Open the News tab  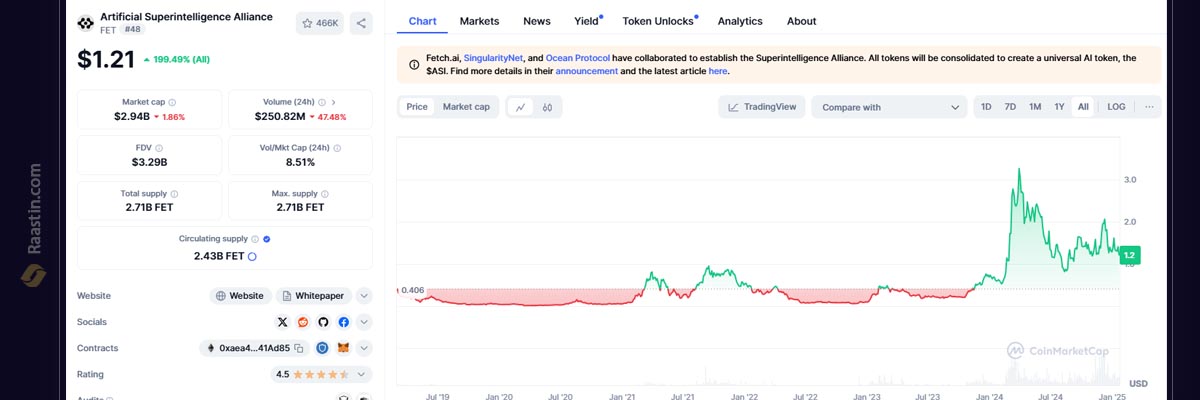tap(536, 21)
